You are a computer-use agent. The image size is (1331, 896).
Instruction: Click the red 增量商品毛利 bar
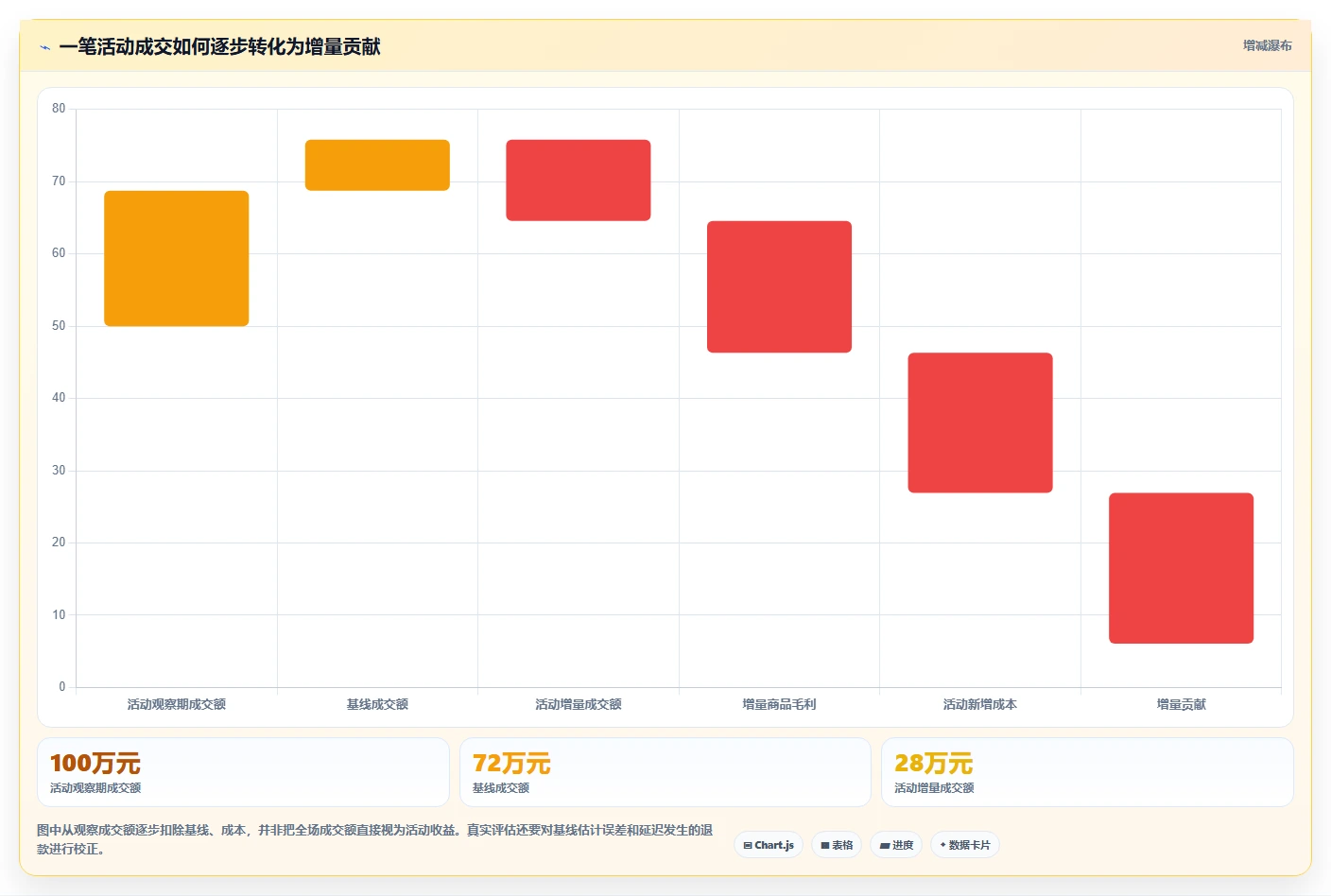pos(779,286)
